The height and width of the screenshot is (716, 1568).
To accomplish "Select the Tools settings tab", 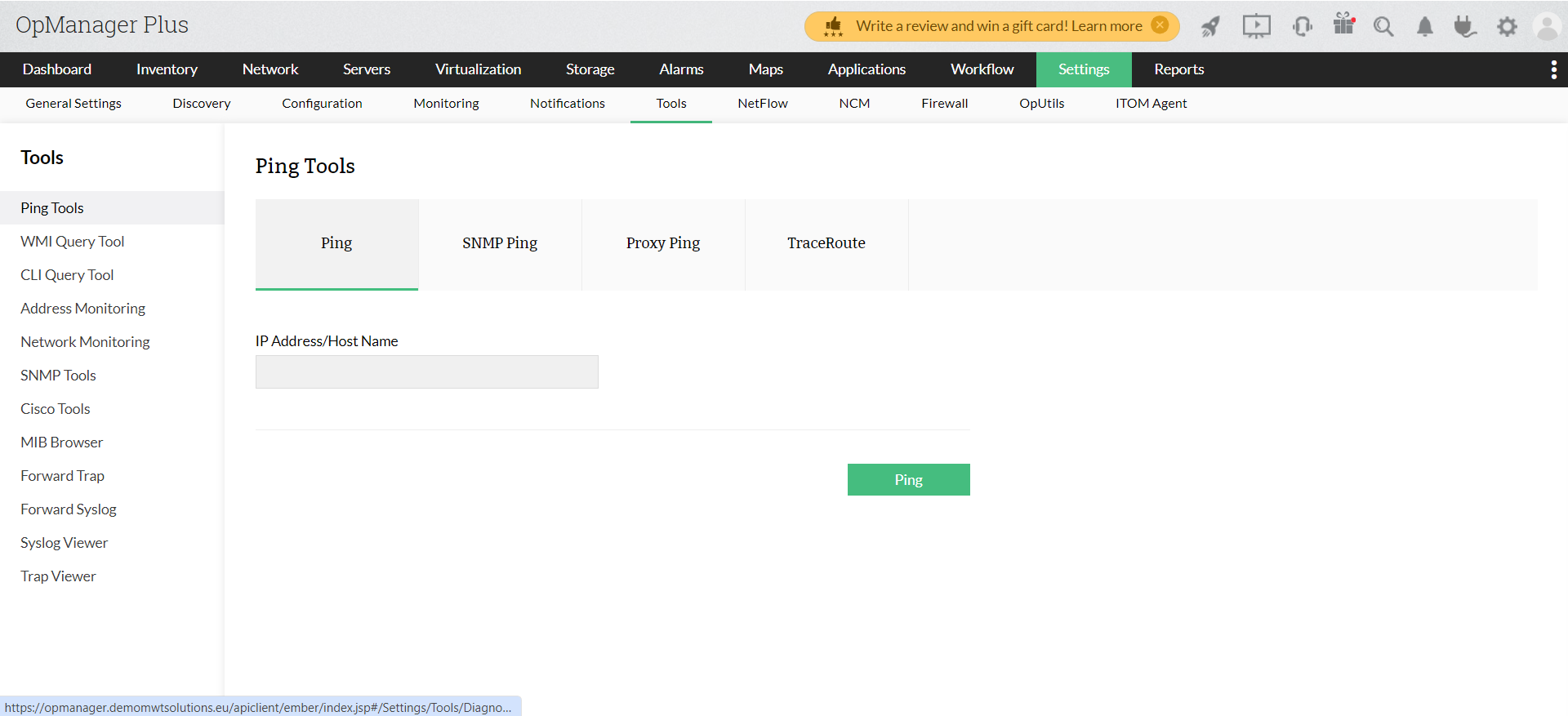I will coord(671,104).
